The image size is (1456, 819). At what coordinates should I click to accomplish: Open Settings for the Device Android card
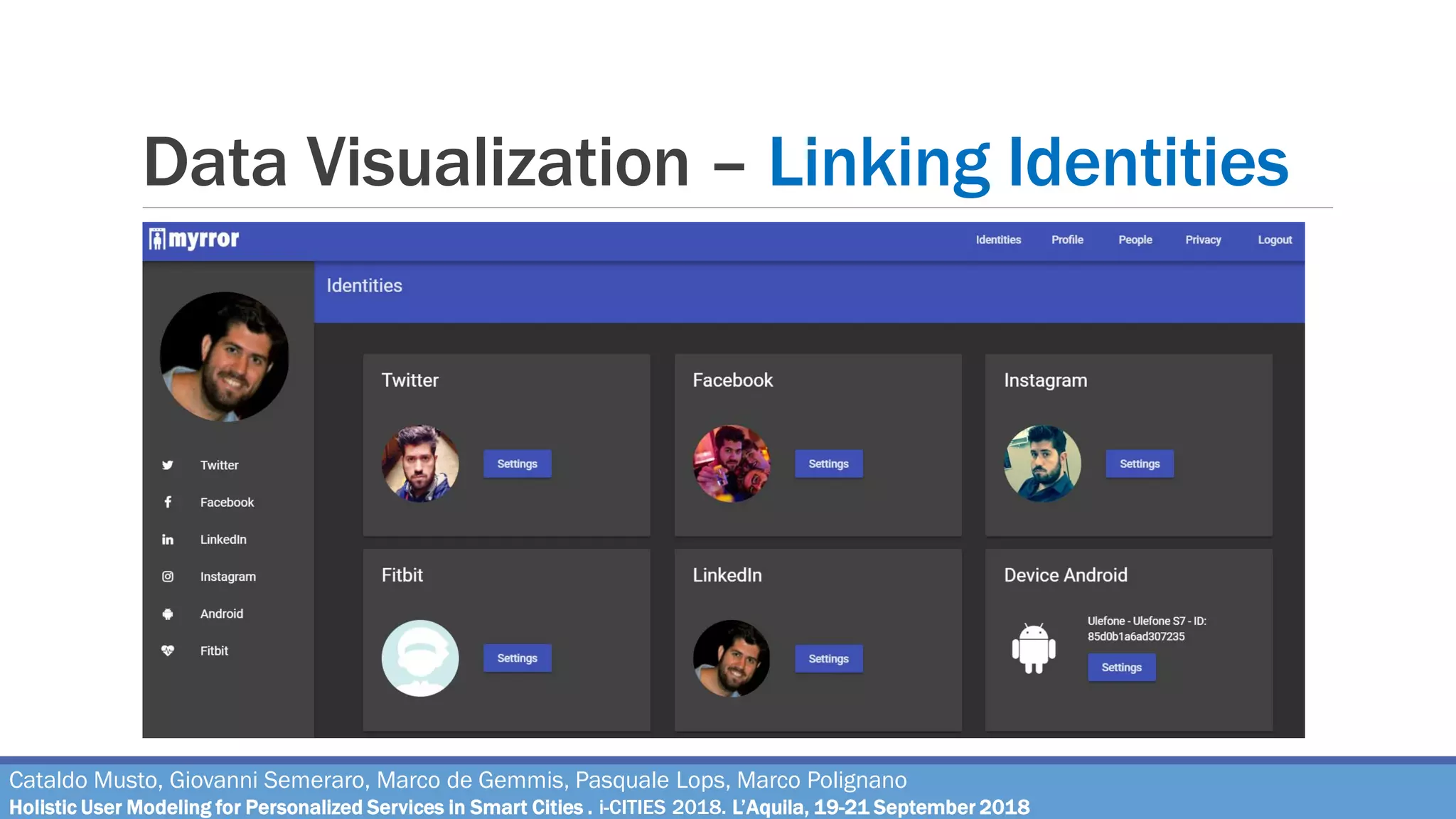click(x=1122, y=668)
